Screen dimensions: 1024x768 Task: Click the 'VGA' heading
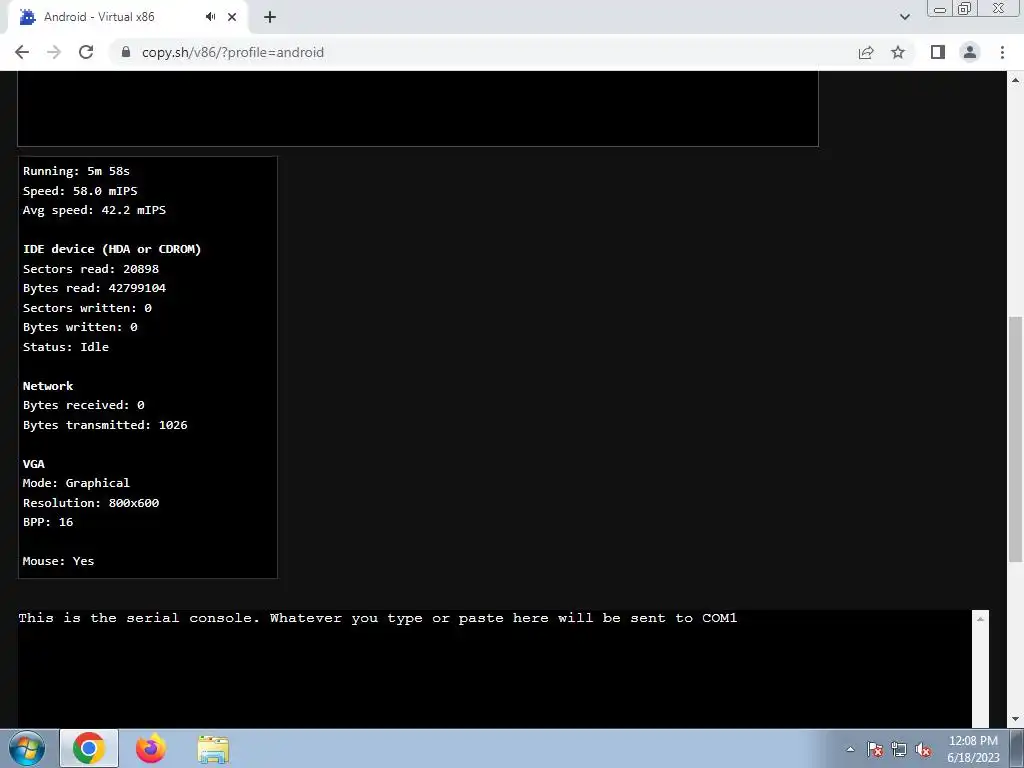point(34,464)
